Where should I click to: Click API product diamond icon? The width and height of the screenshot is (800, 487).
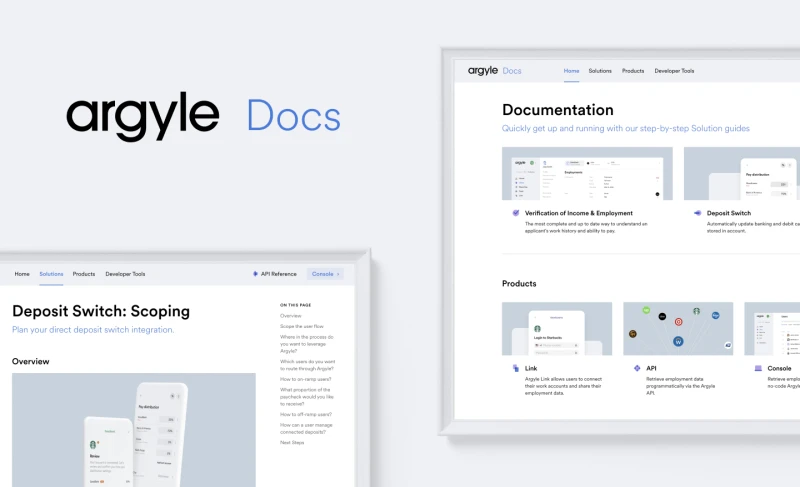(x=637, y=368)
